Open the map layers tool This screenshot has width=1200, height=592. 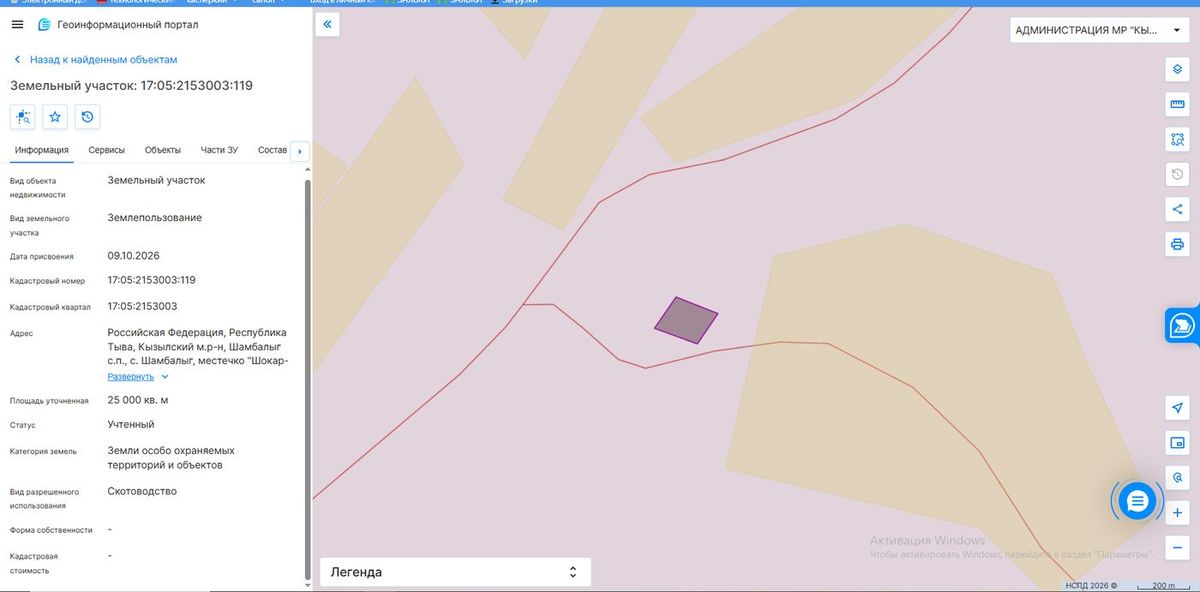click(1177, 70)
